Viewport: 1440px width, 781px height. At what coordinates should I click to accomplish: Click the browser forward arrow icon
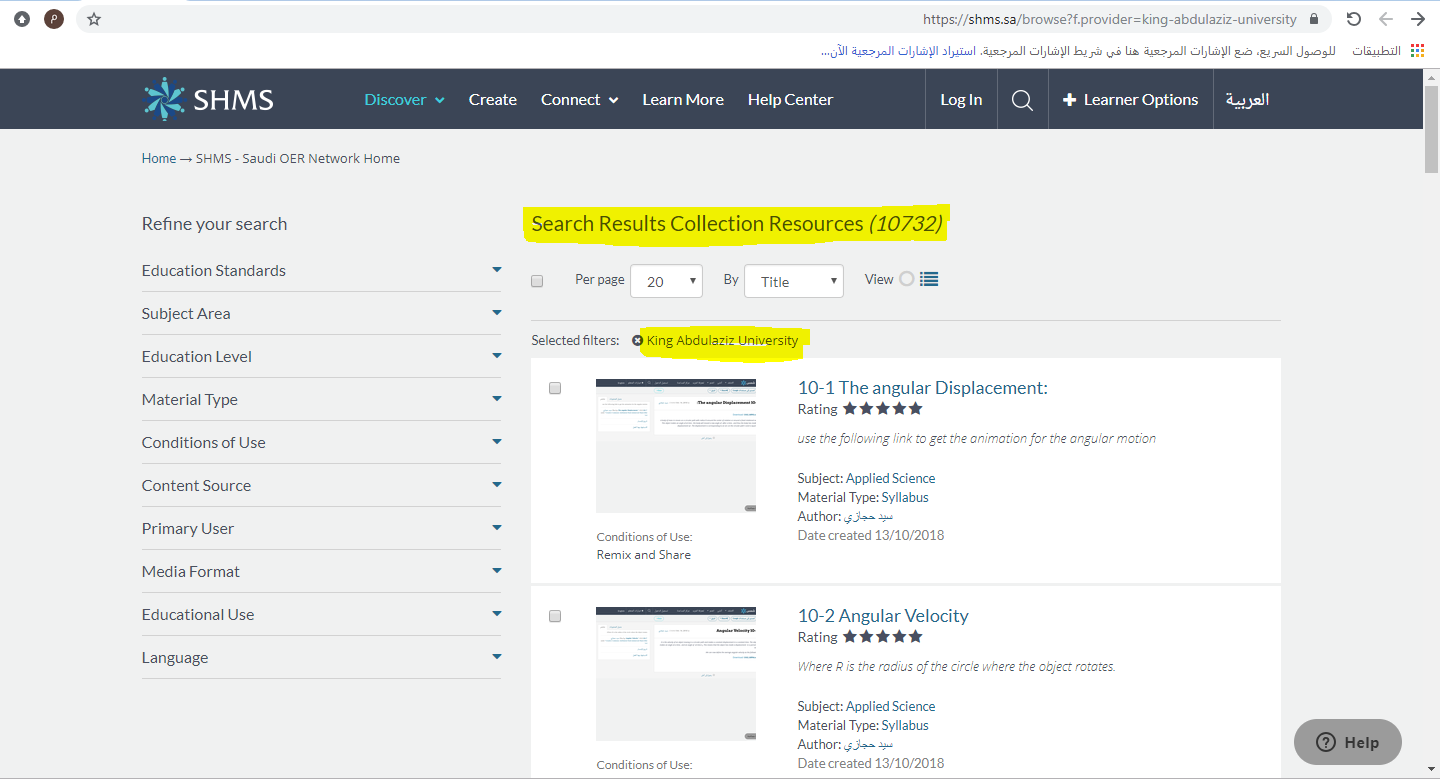point(1417,19)
